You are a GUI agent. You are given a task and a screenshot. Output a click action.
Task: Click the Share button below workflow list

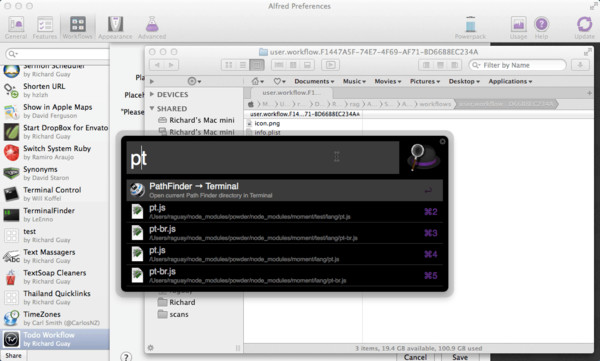click(13, 356)
